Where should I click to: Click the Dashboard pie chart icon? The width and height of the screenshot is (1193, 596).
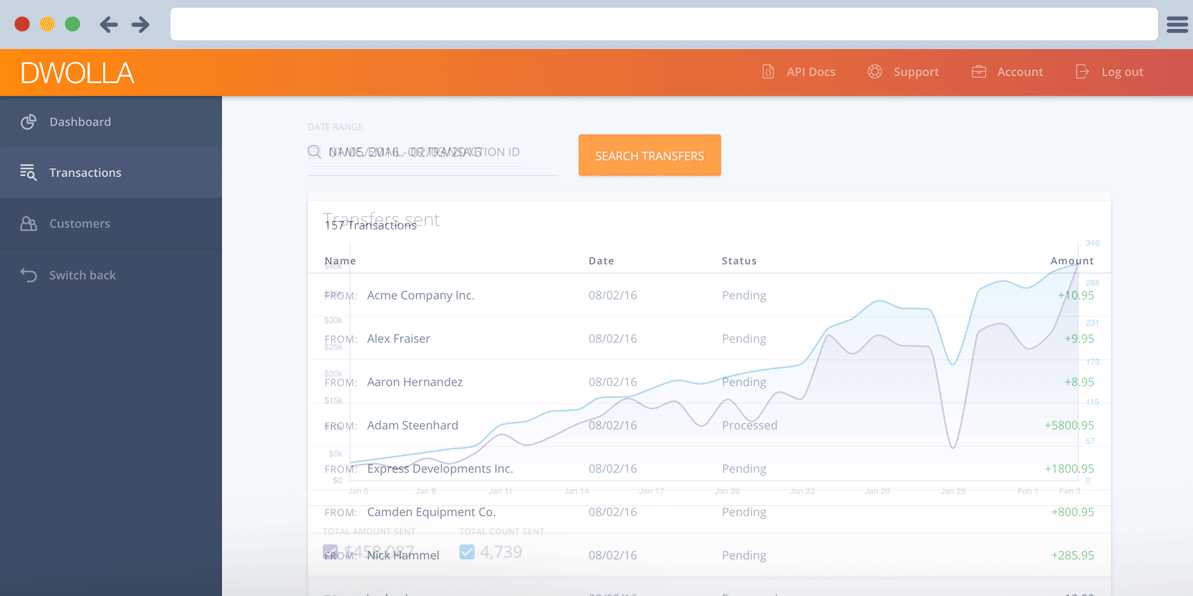tap(28, 122)
